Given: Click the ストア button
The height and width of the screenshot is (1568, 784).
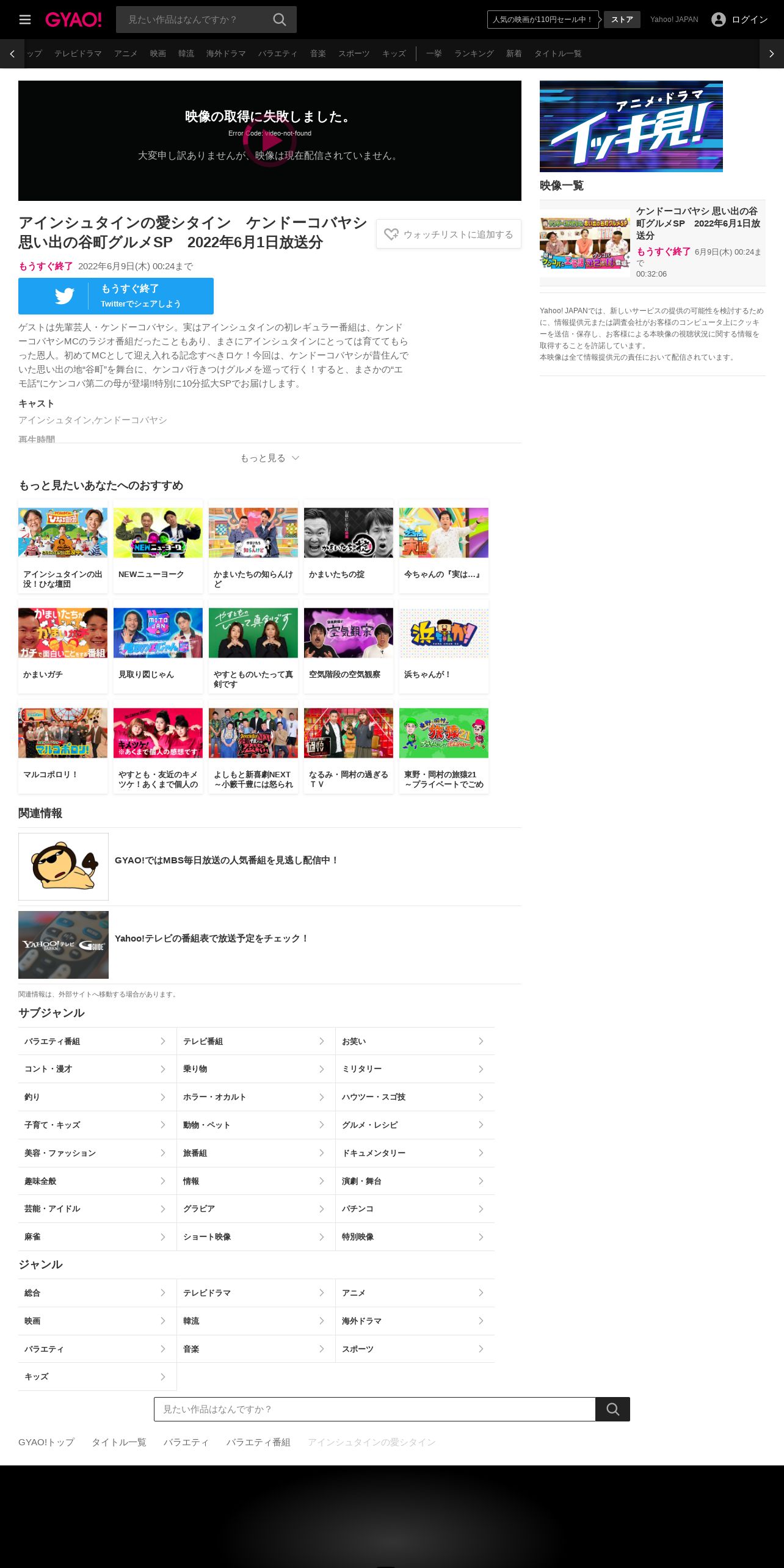Looking at the screenshot, I should tap(622, 20).
